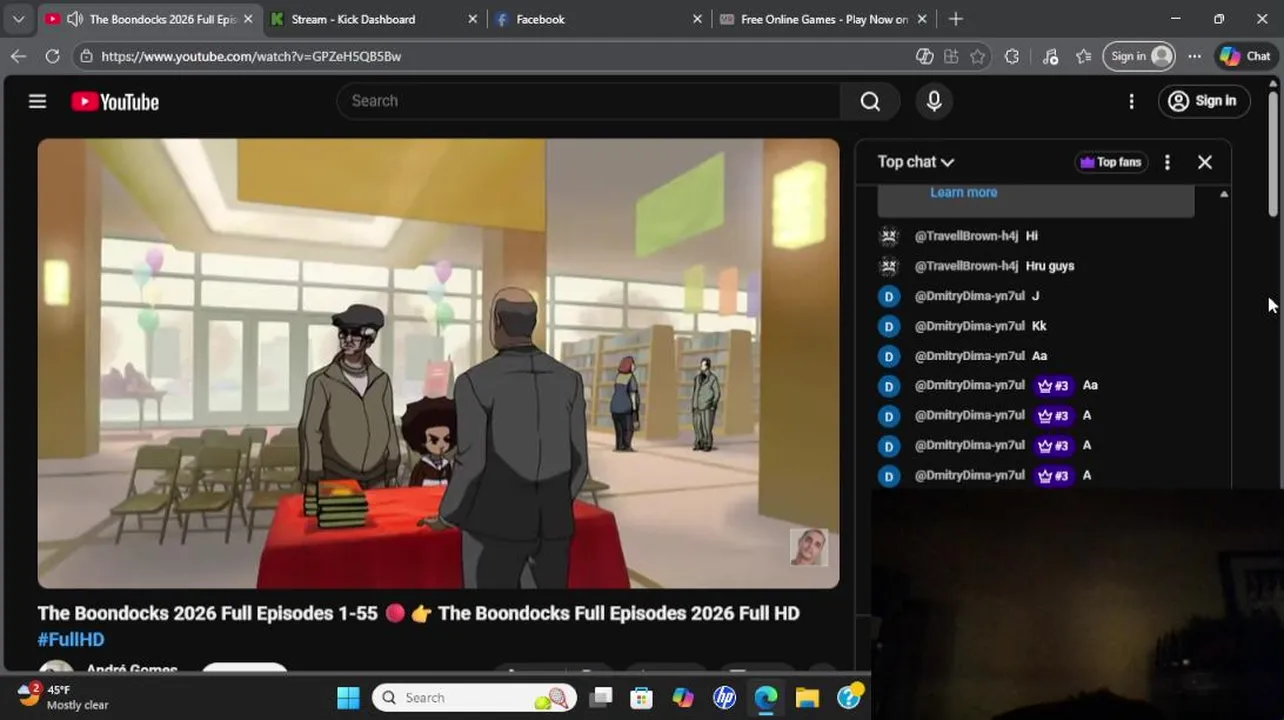This screenshot has height=720, width=1284.
Task: Add this page to favorites star
Action: point(978,56)
